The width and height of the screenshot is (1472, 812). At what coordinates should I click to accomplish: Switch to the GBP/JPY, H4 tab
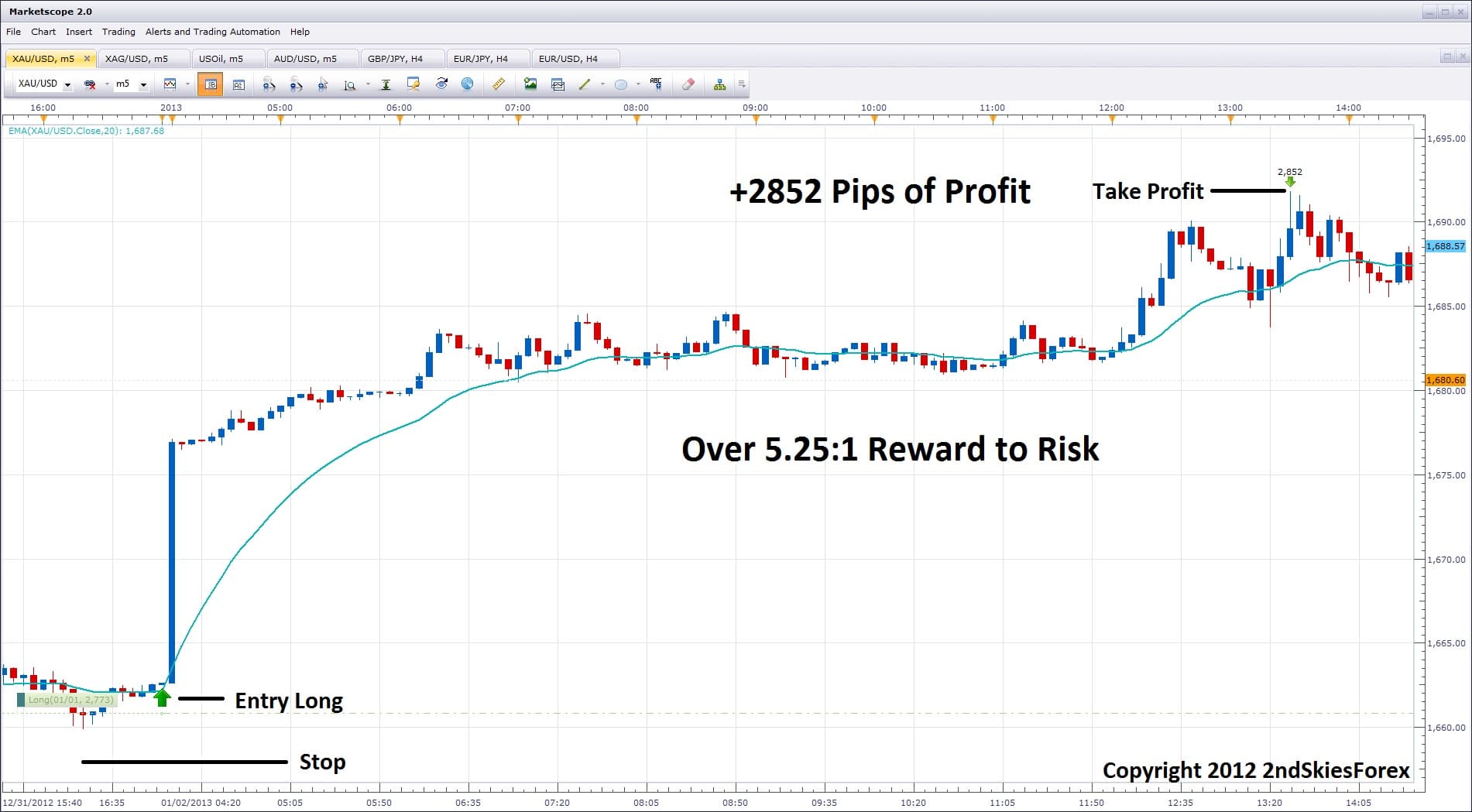(x=402, y=59)
